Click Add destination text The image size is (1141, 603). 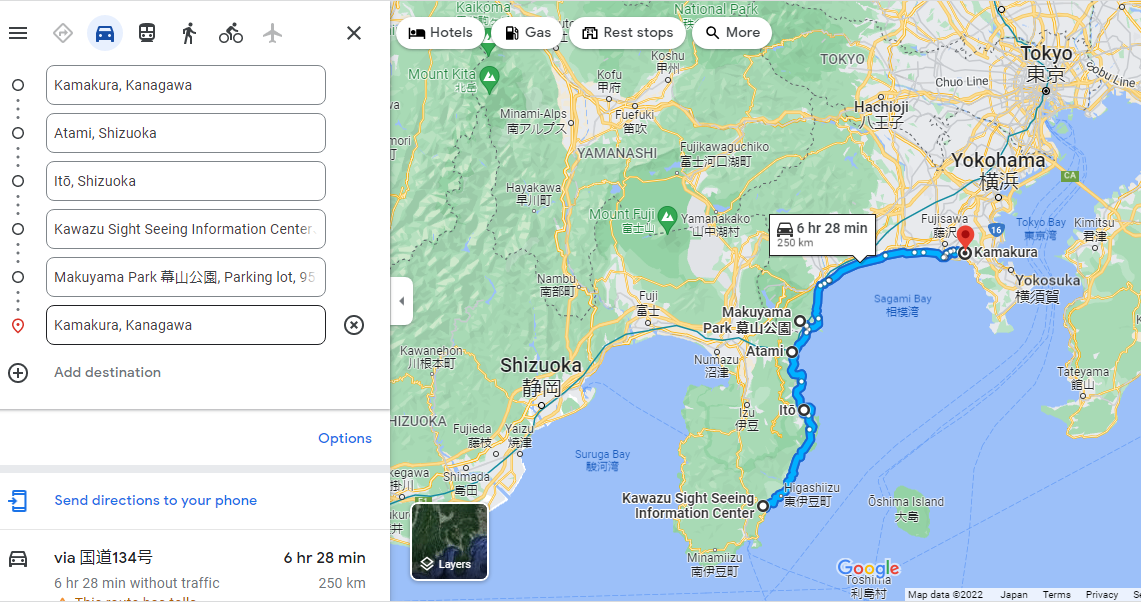click(x=107, y=372)
